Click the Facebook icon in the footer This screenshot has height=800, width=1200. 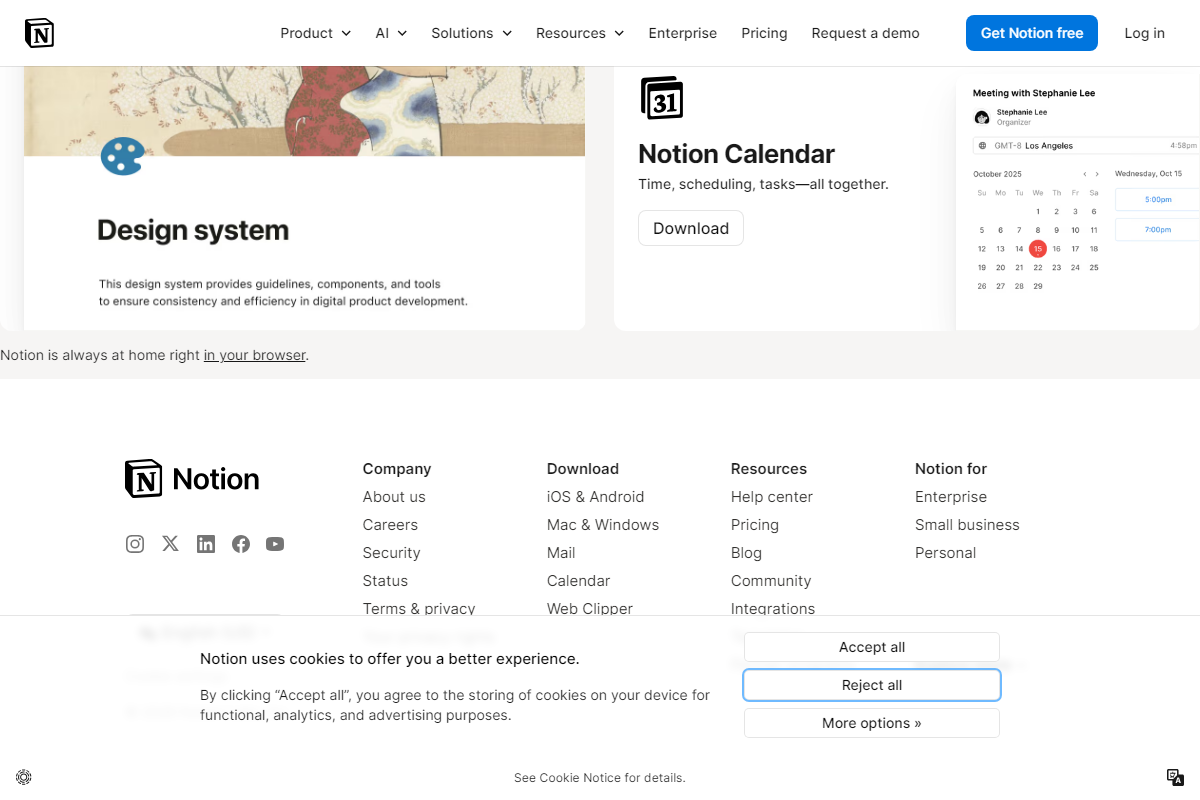(x=240, y=543)
